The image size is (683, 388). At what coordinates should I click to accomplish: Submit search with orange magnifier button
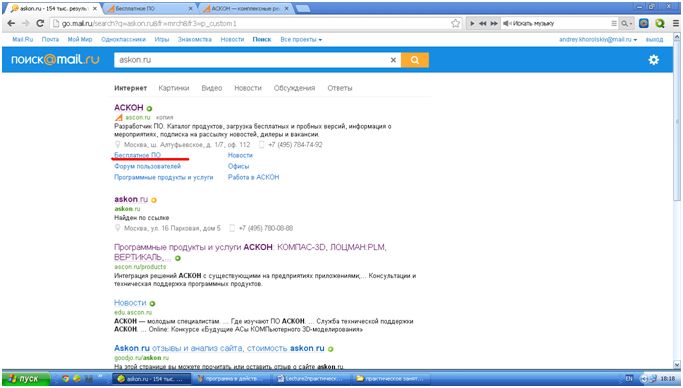point(415,60)
